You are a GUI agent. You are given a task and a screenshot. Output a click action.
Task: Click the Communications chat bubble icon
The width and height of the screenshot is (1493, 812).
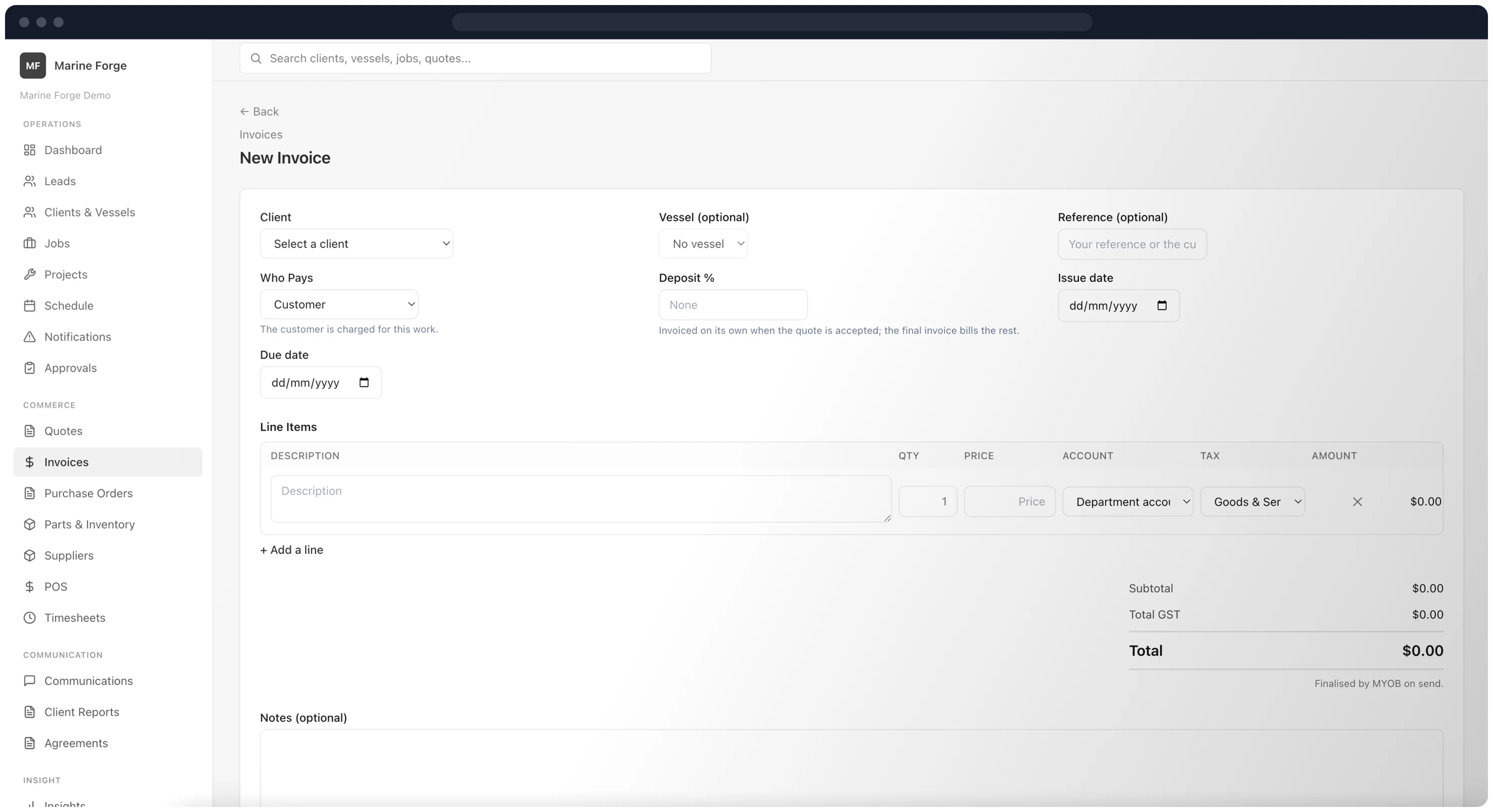(x=30, y=681)
